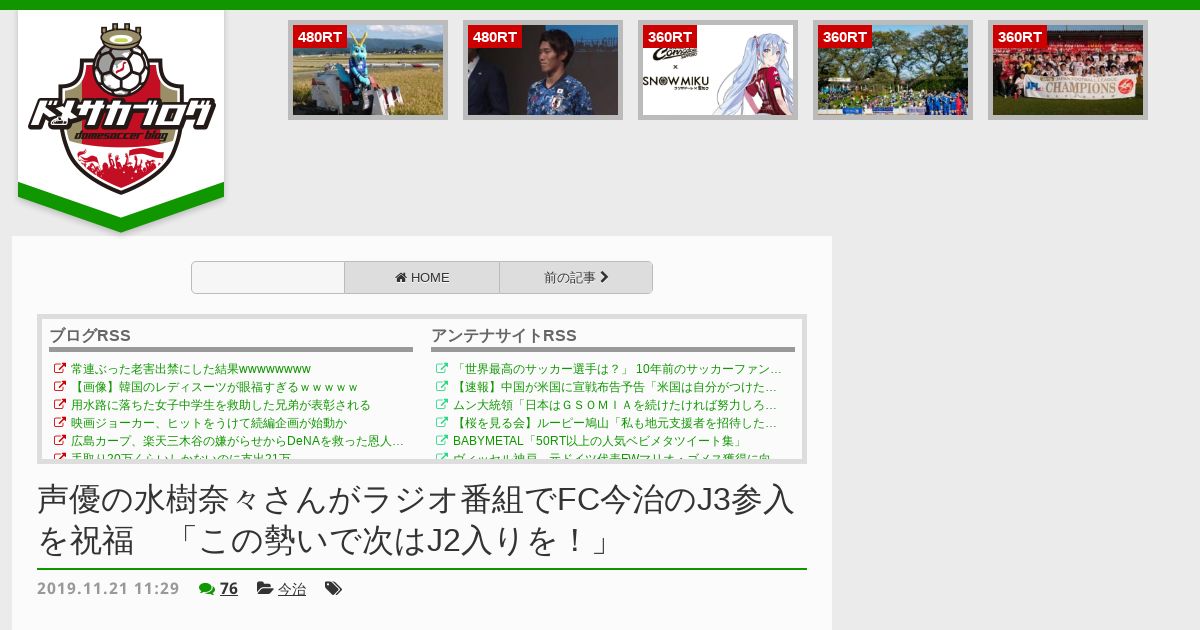Screen dimensions: 1200x630
Task: Open link 【速報】中国が米国に宣戦布告予告
Action: (615, 387)
